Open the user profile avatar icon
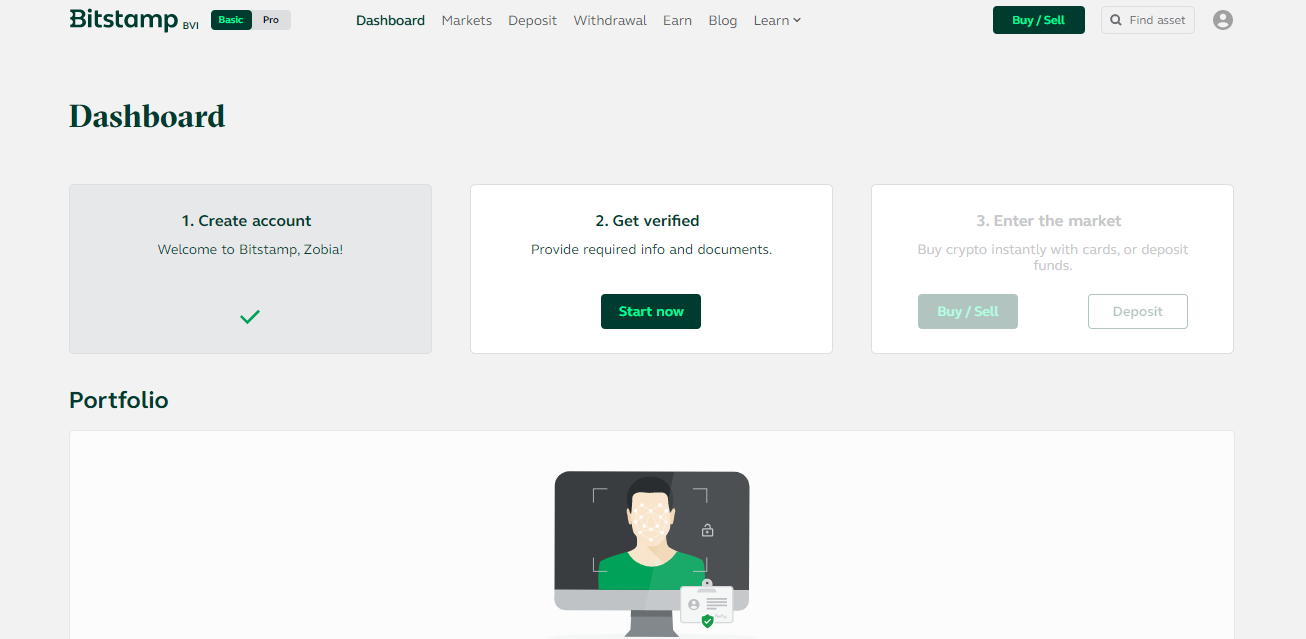This screenshot has width=1306, height=639. pyautogui.click(x=1222, y=20)
